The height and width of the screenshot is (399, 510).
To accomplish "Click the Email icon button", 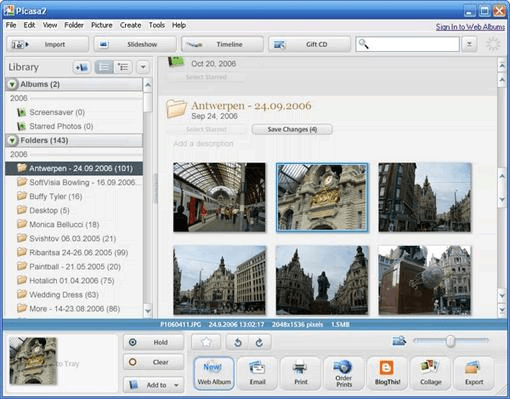I will click(257, 373).
